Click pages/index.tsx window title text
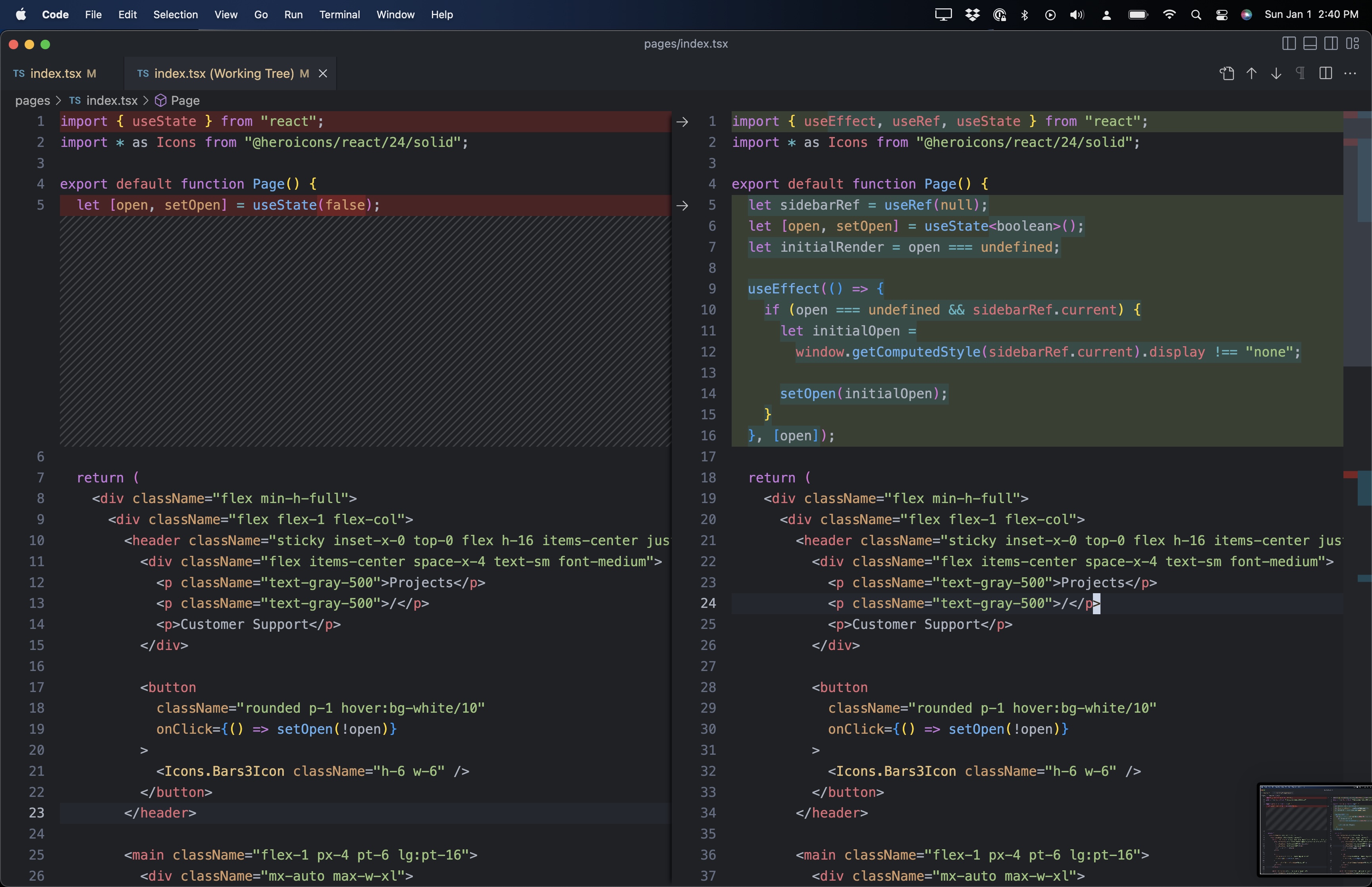The height and width of the screenshot is (887, 1372). pyautogui.click(x=686, y=44)
